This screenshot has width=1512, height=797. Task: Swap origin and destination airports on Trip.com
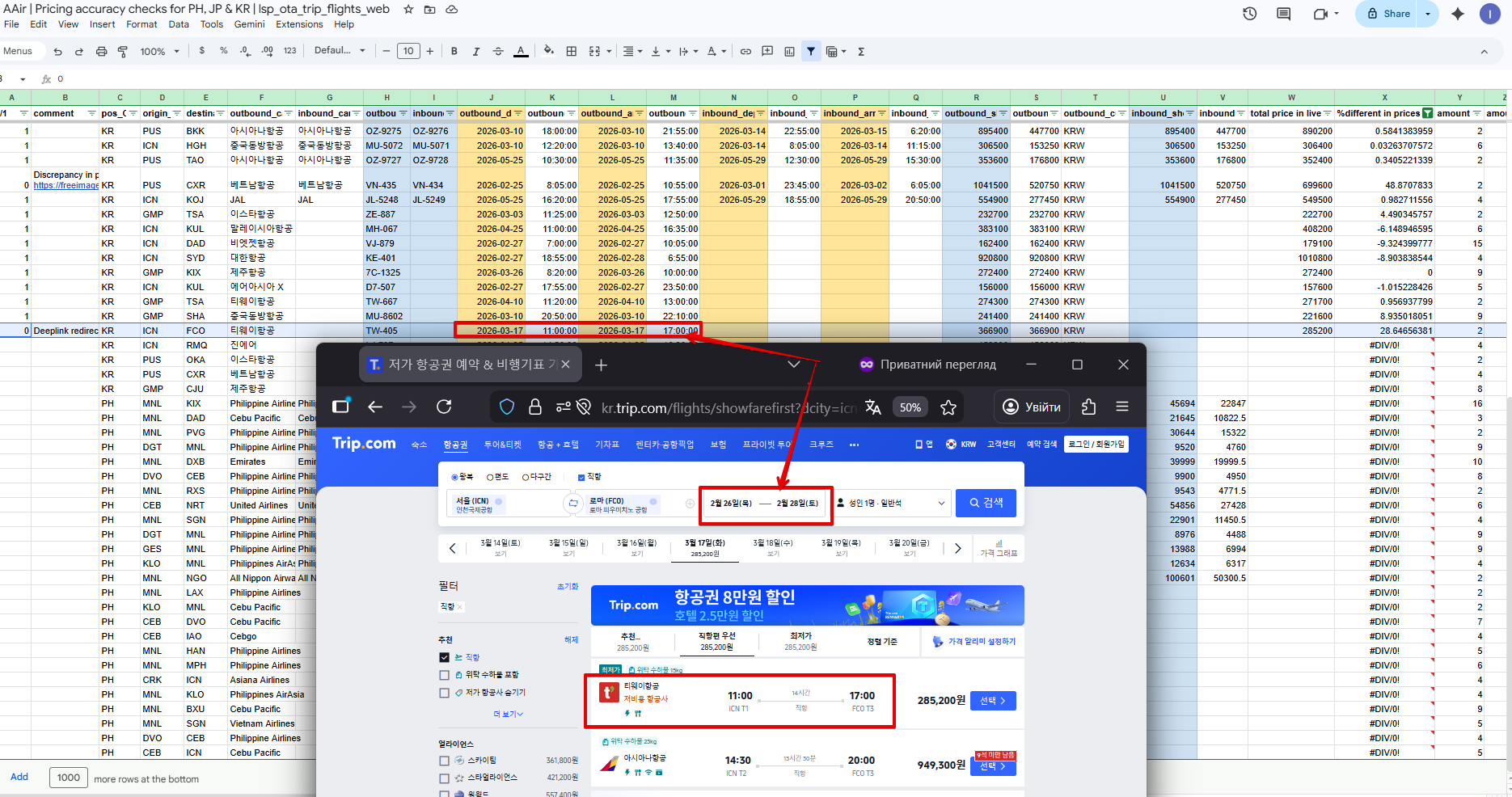[x=573, y=503]
